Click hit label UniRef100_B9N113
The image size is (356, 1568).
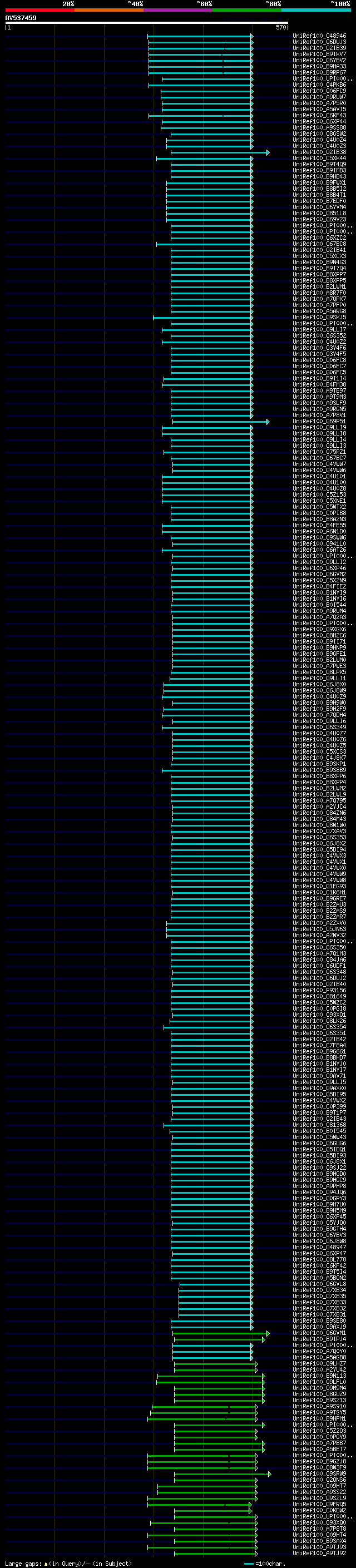319,1376
